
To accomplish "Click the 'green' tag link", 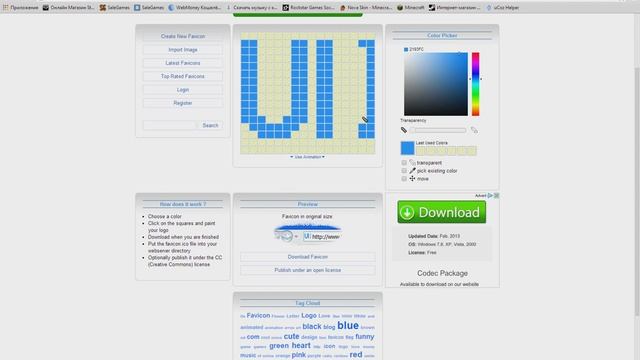I will click(x=279, y=346).
